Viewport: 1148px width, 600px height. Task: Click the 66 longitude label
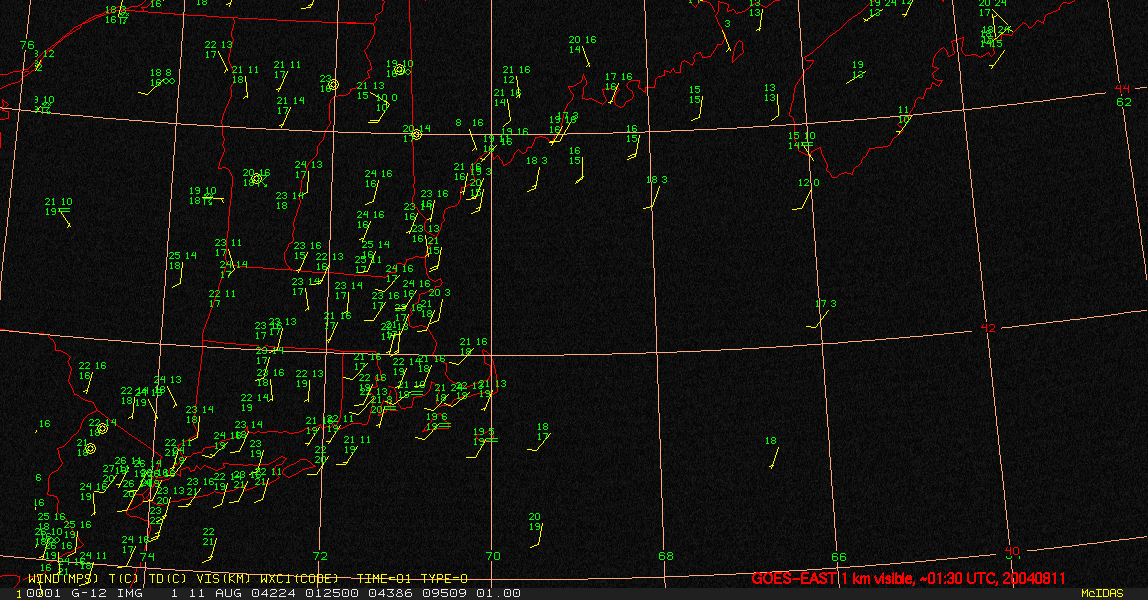839,557
